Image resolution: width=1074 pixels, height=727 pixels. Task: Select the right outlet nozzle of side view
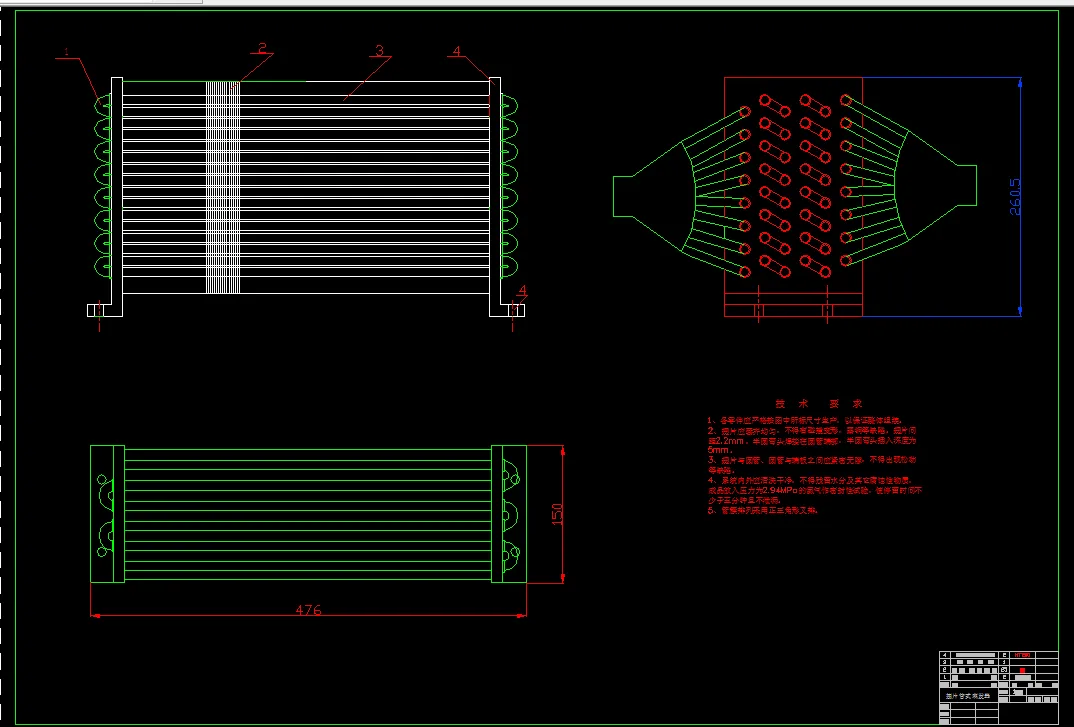tap(966, 184)
